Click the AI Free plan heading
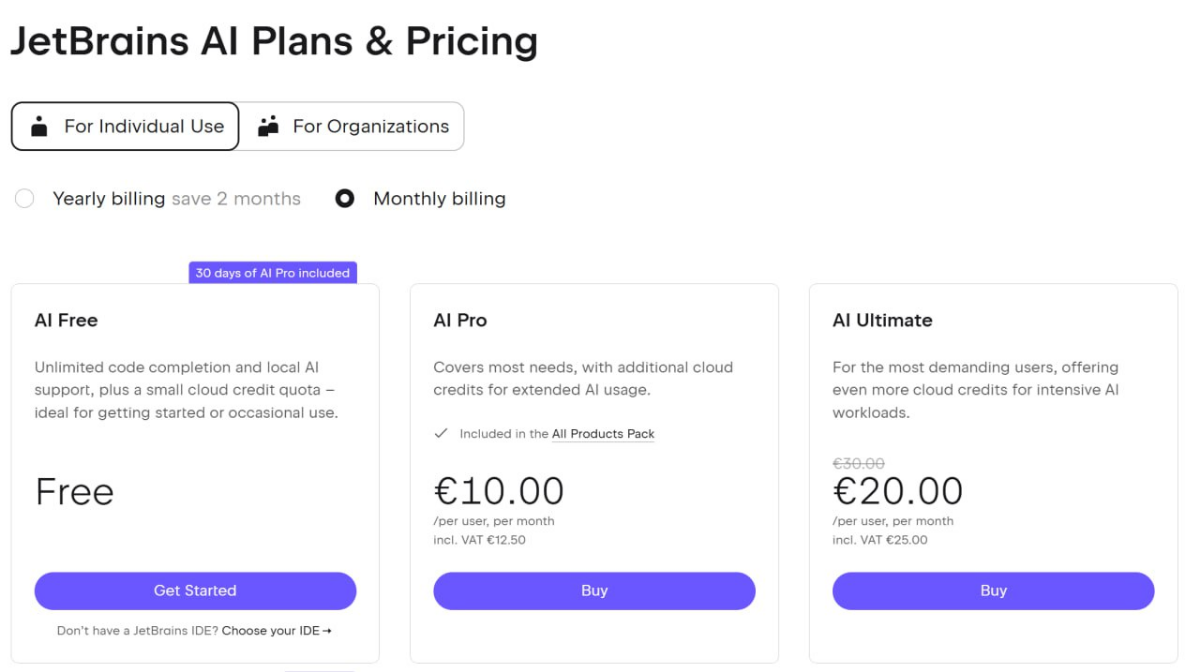The height and width of the screenshot is (672, 1200). coord(66,320)
